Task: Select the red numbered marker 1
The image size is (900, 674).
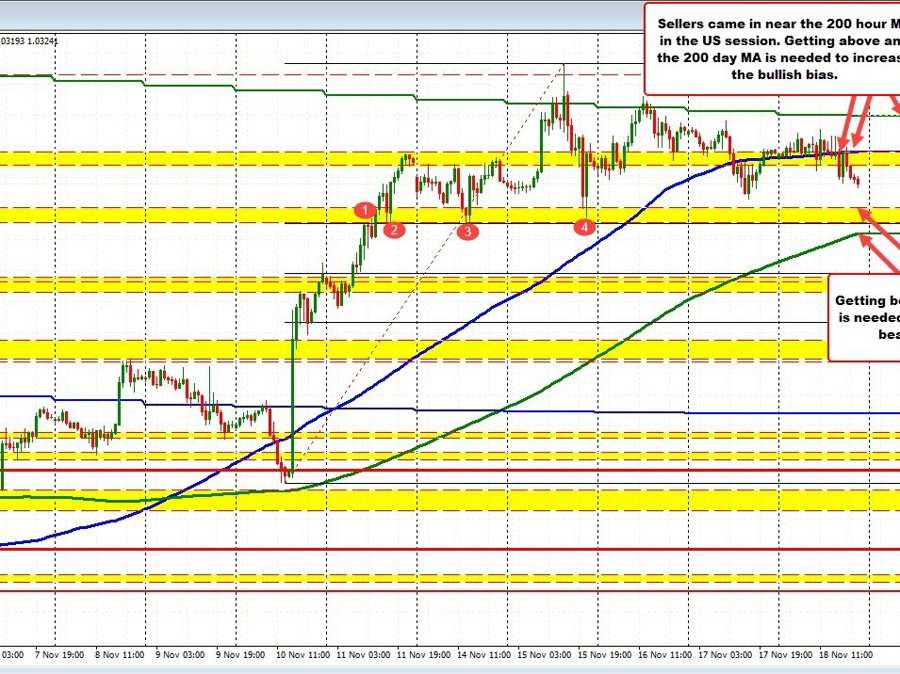Action: (365, 210)
